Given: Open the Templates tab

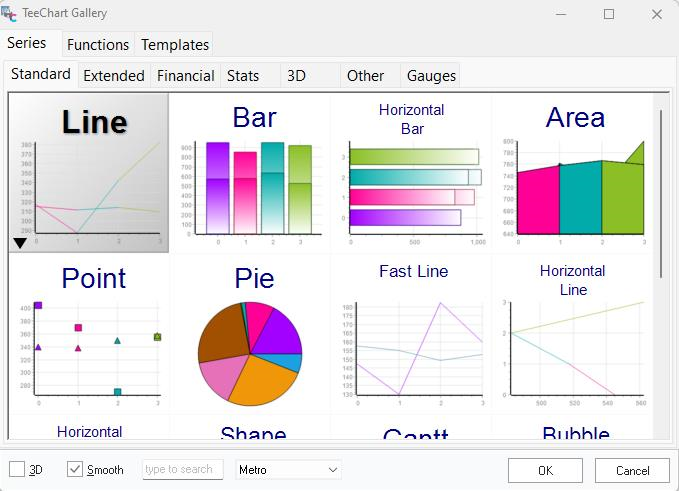Looking at the screenshot, I should 175,44.
